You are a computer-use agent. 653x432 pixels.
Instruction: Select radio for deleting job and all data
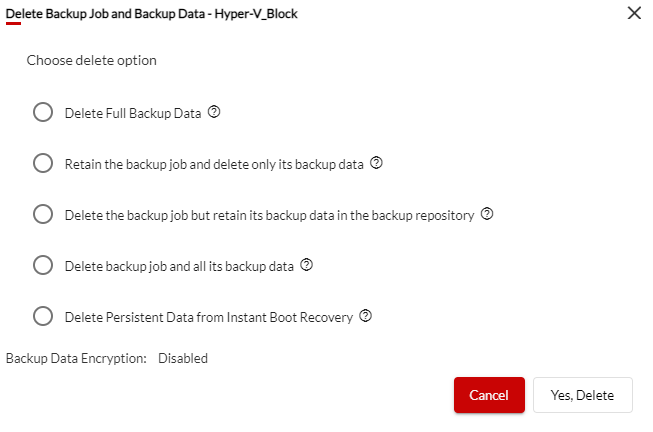[43, 265]
